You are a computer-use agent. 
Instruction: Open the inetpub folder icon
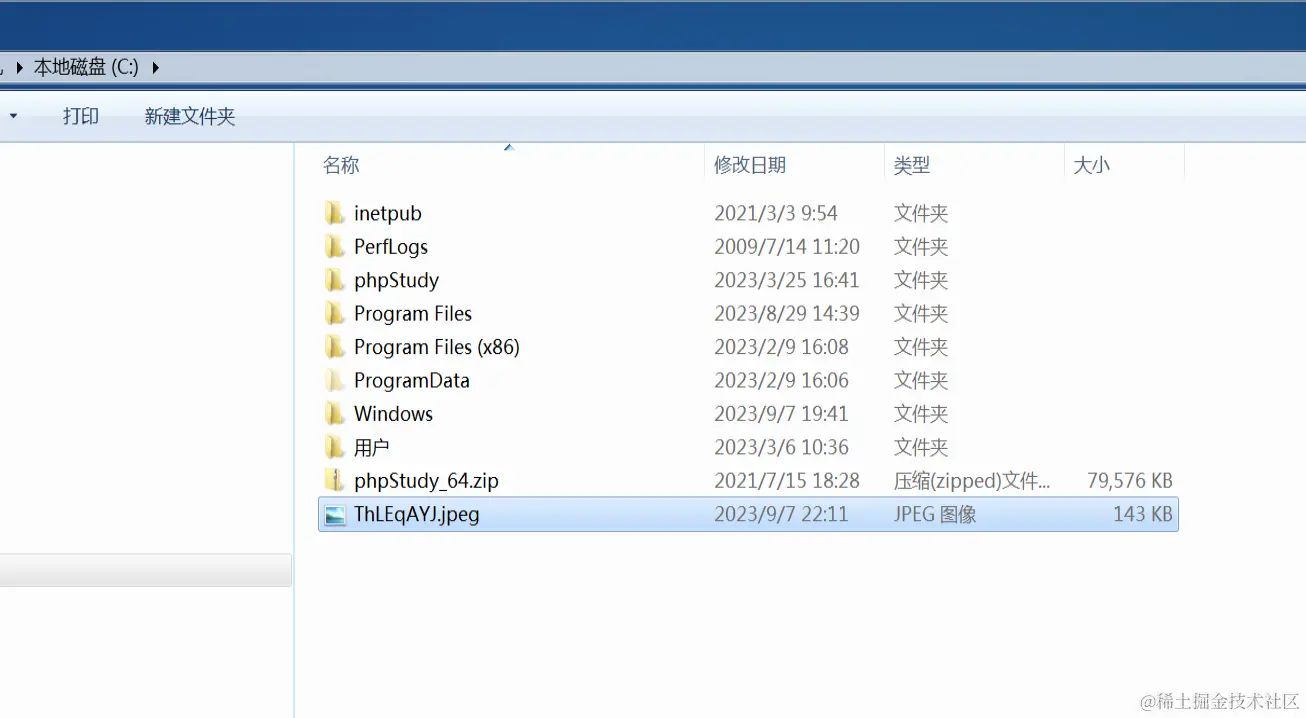coord(335,213)
